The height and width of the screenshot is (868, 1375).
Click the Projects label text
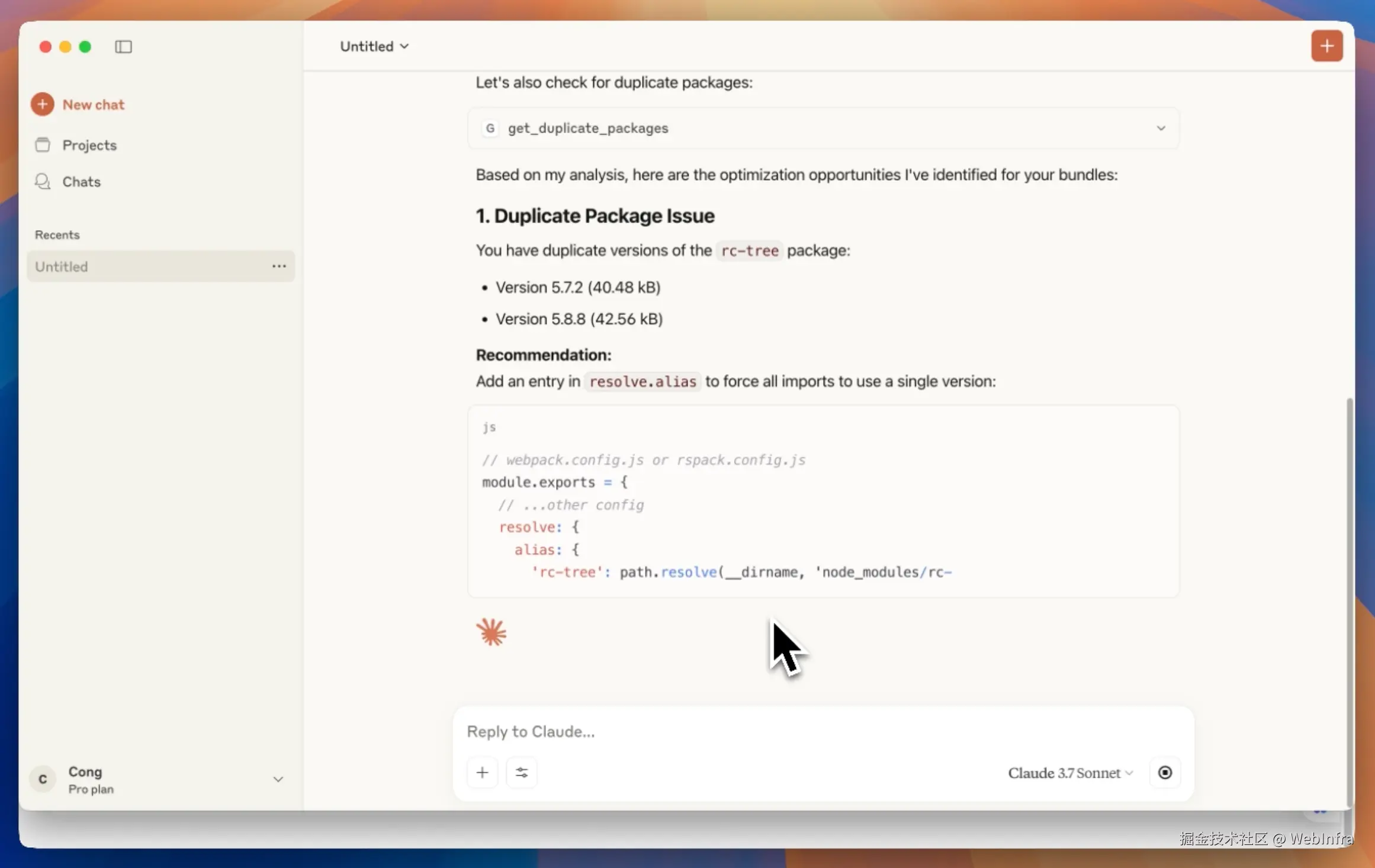click(x=89, y=144)
